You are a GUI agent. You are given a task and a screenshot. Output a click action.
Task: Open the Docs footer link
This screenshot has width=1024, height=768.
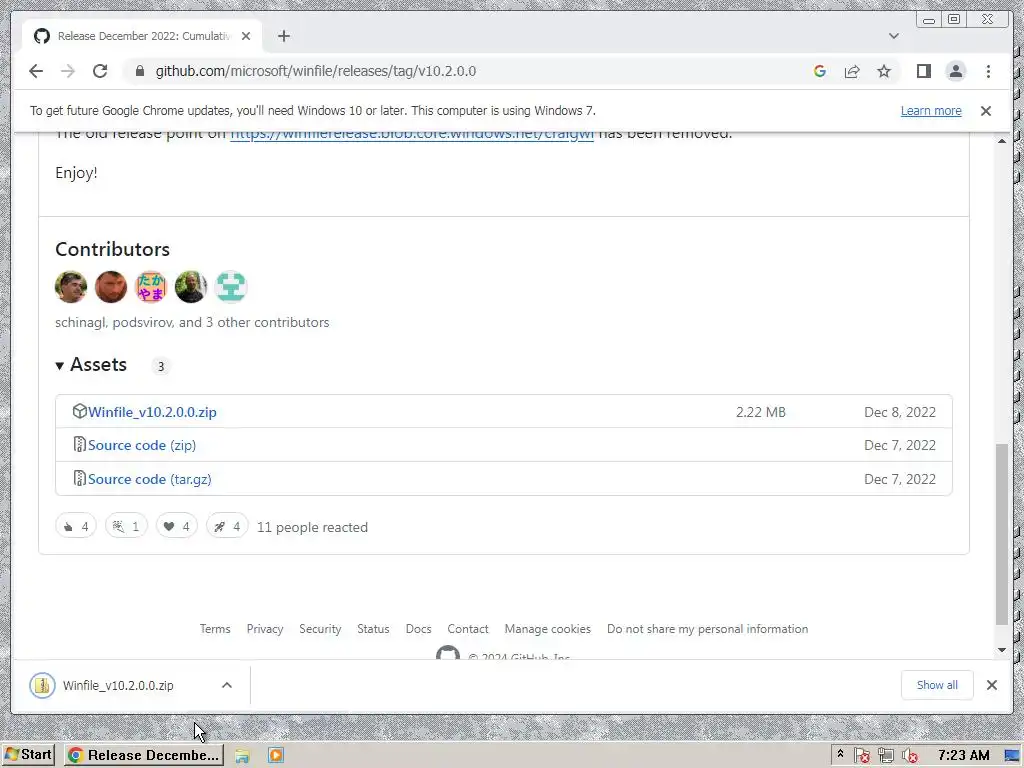(x=418, y=629)
